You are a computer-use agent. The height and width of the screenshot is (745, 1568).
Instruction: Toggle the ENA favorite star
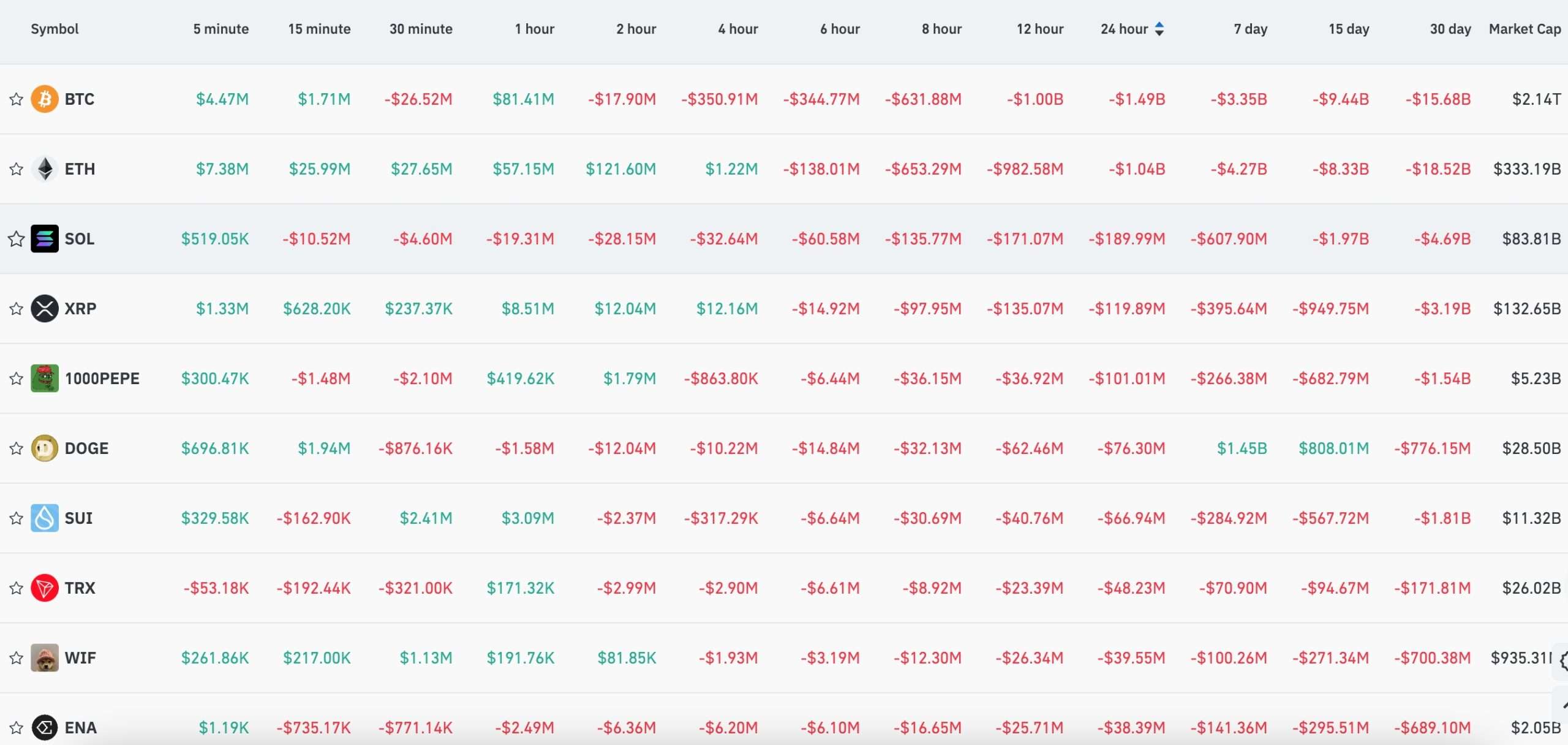(x=16, y=727)
